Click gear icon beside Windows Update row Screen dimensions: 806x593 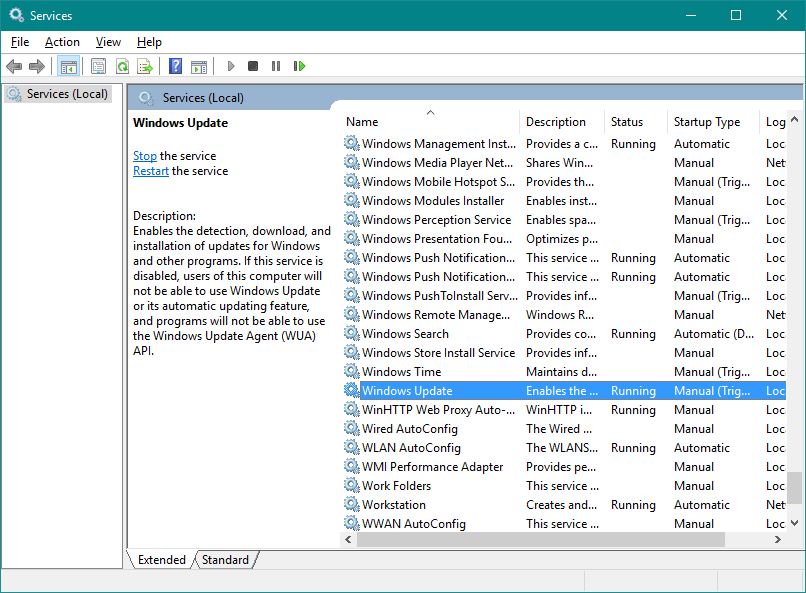coord(352,391)
